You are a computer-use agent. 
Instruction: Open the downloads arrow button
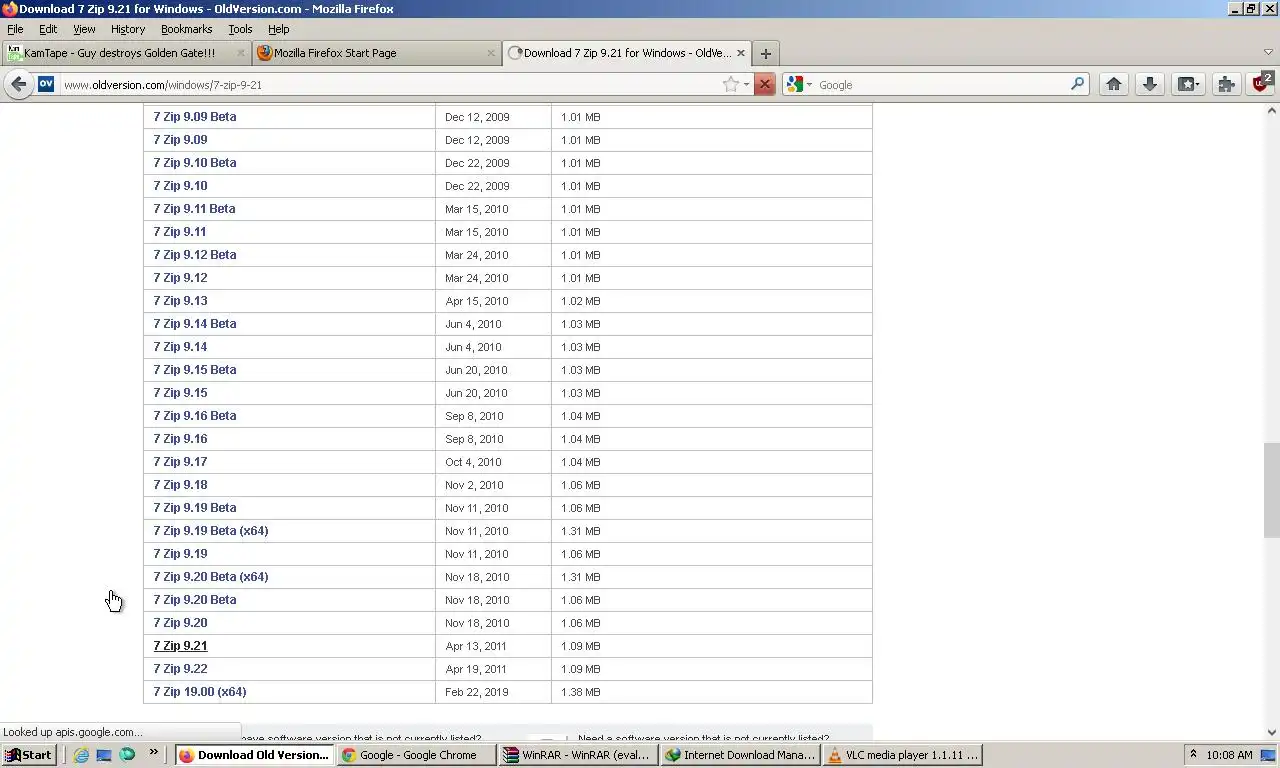(1150, 85)
